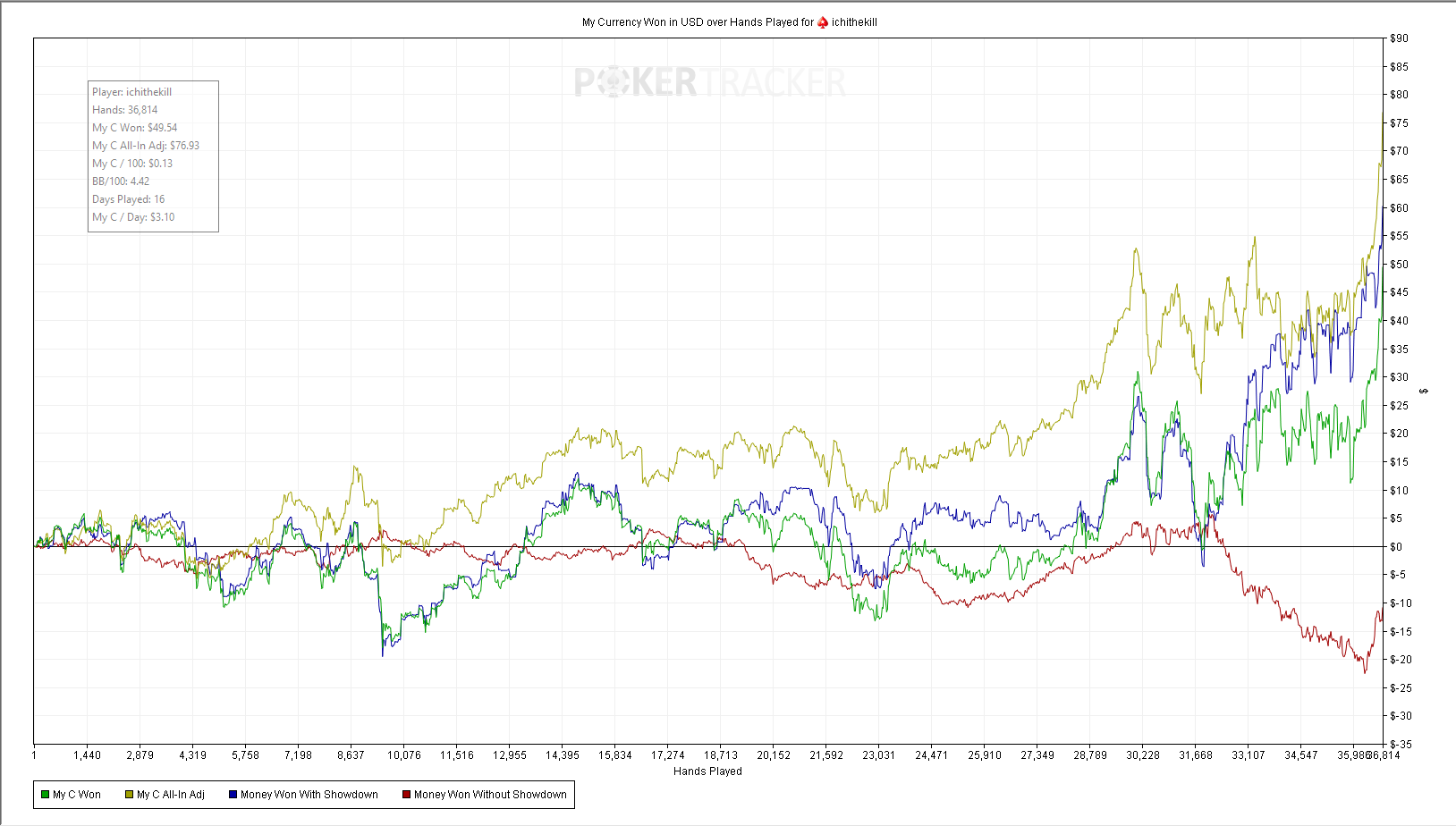1456x826 pixels.
Task: Click the '27,349' x-axis label
Action: [1037, 755]
